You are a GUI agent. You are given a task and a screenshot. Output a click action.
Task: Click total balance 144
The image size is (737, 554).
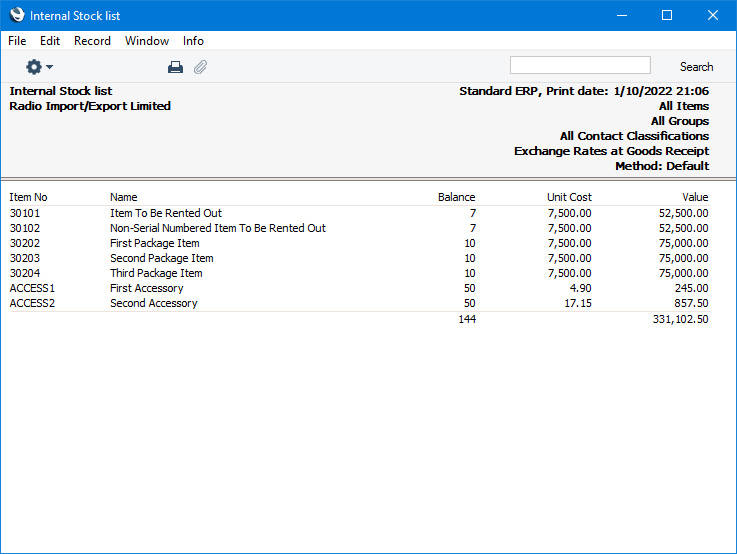(x=467, y=320)
